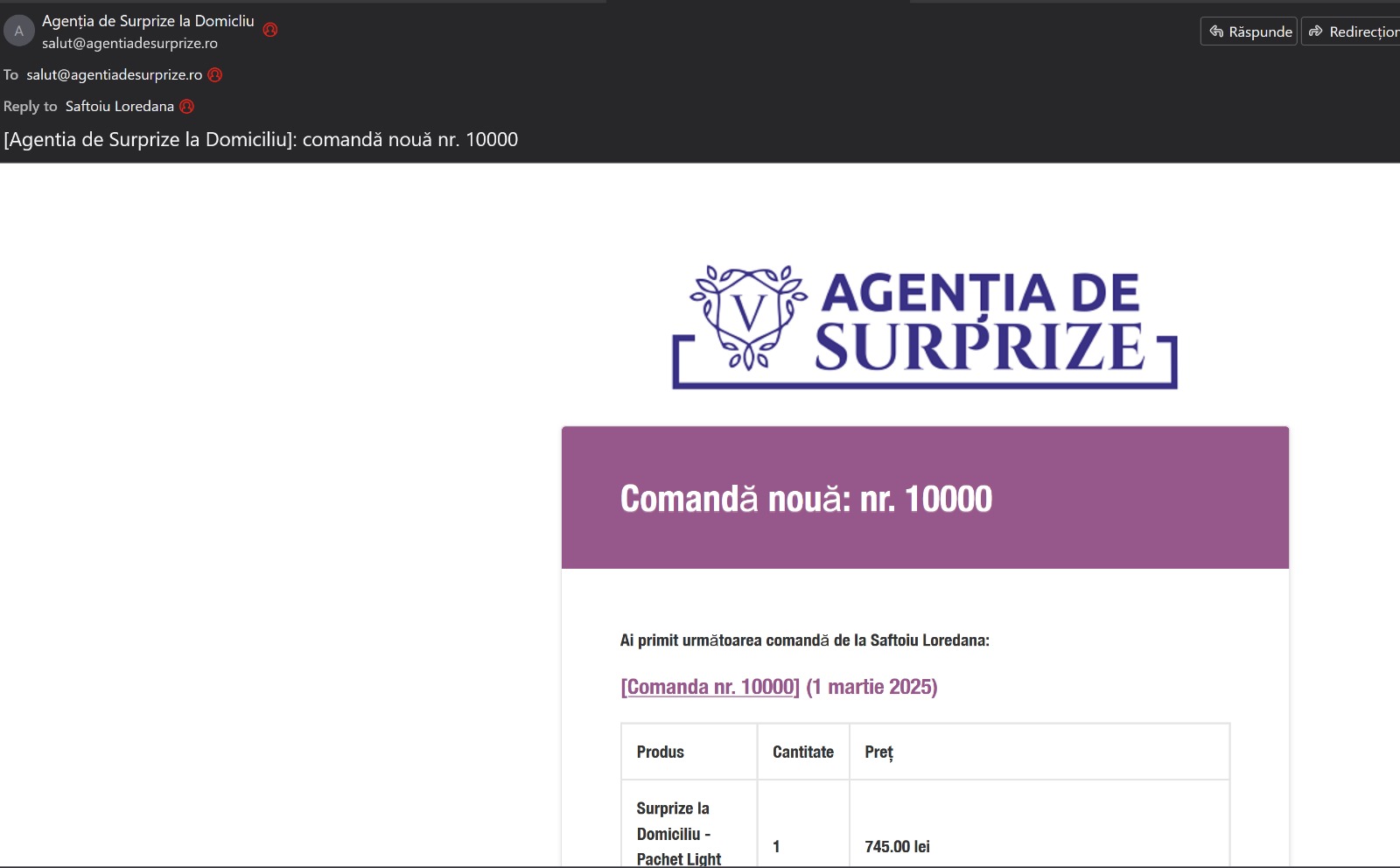Viewport: 1400px width, 868px height.
Task: Click sender address salut@agentiadesurprize.ro under the name
Action: pos(129,43)
